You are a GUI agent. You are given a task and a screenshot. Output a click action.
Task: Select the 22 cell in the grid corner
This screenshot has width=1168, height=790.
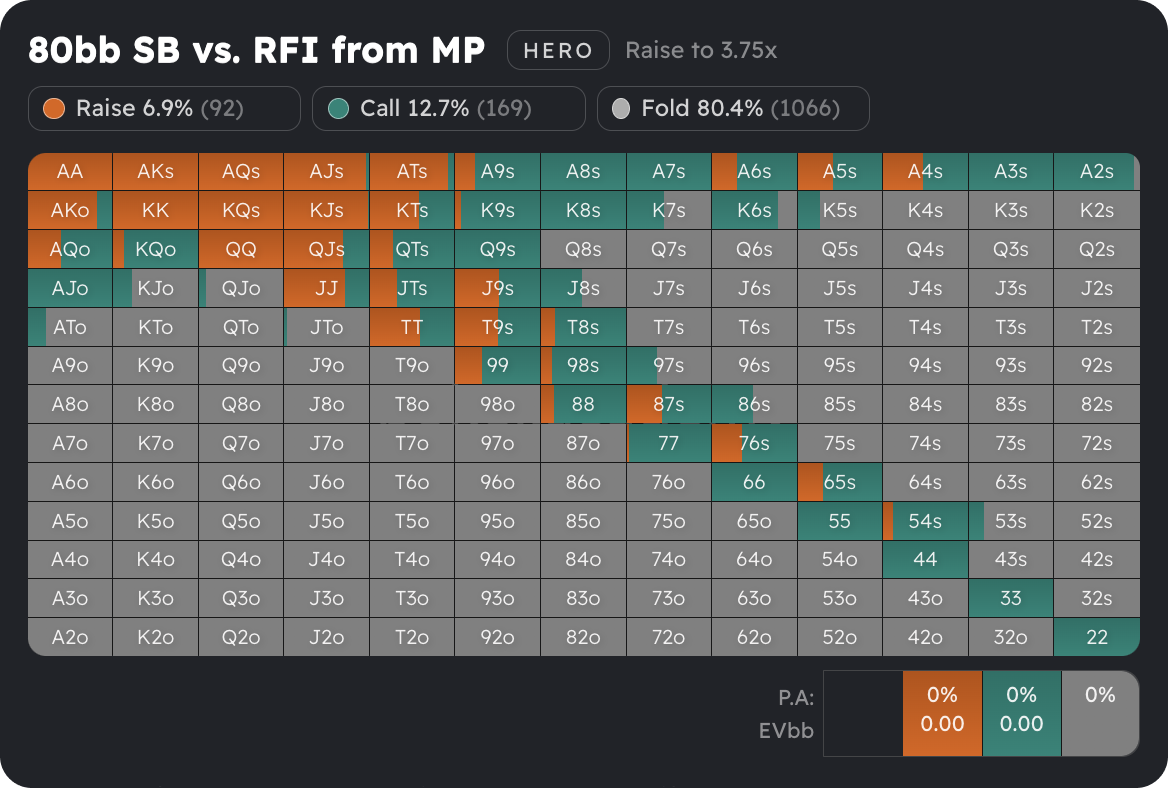pos(1097,637)
